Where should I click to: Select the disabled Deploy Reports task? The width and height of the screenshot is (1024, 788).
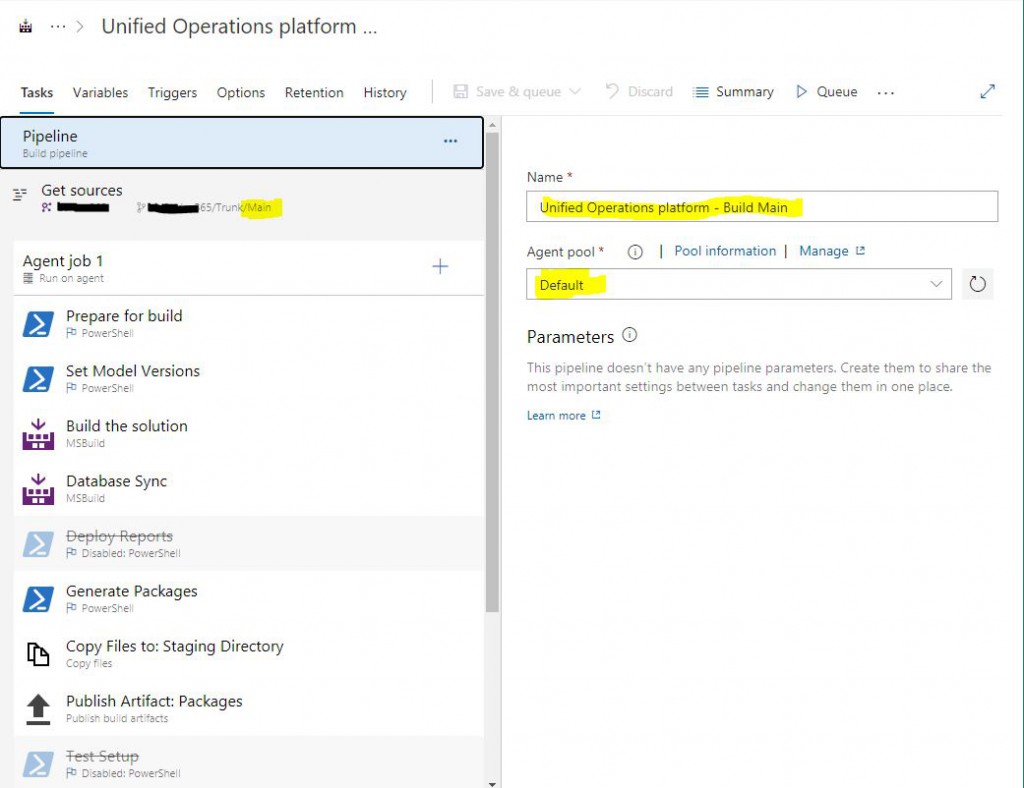(119, 543)
